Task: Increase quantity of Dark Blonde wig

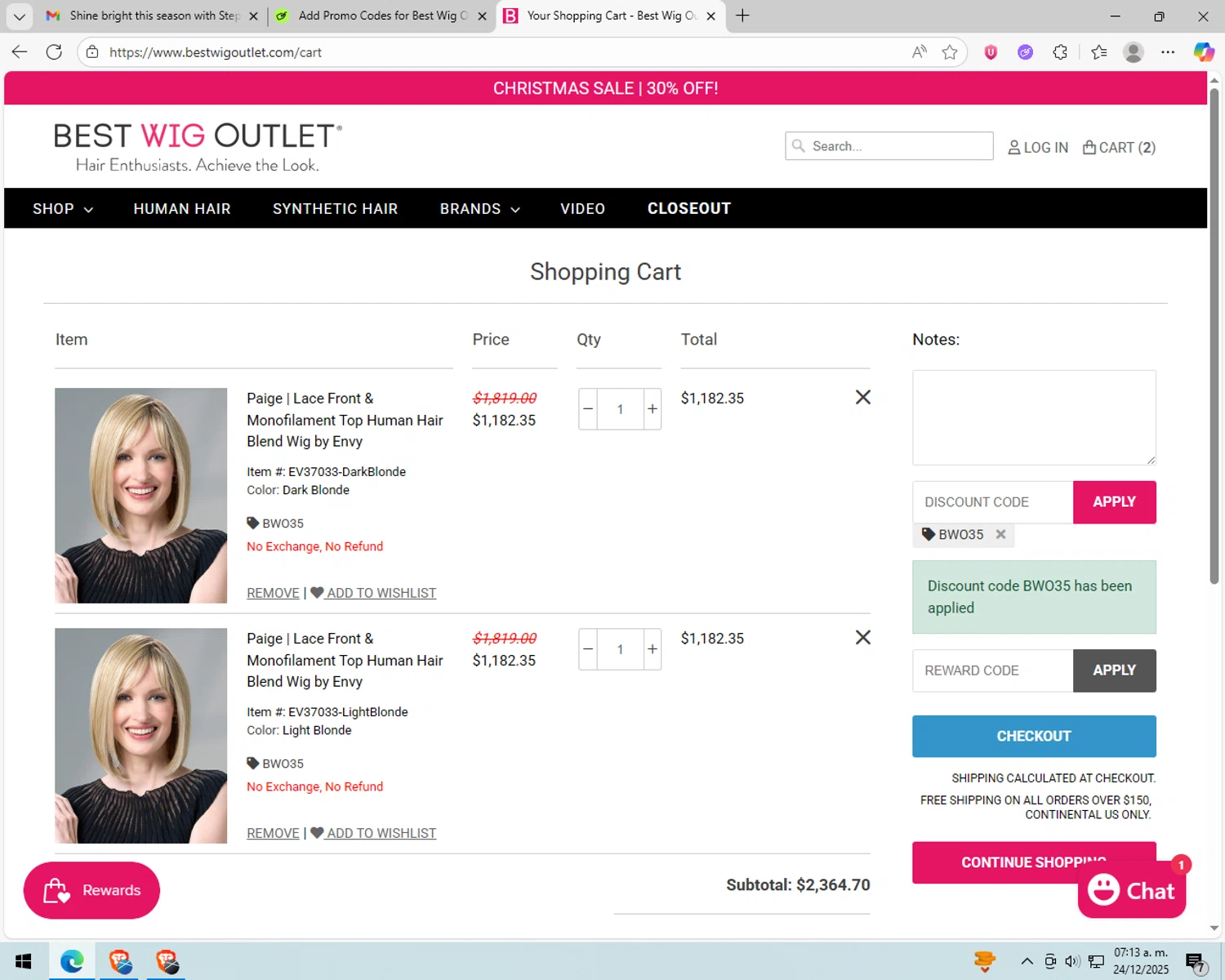Action: [653, 409]
